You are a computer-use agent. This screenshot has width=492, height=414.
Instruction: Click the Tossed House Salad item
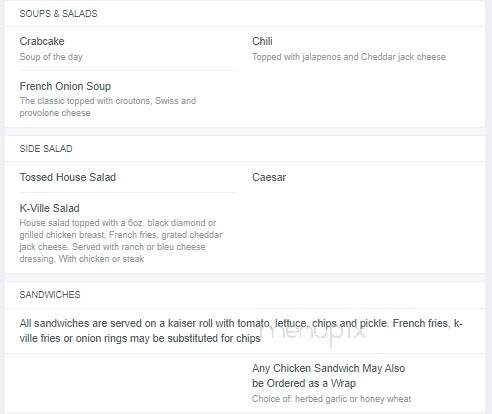68,177
